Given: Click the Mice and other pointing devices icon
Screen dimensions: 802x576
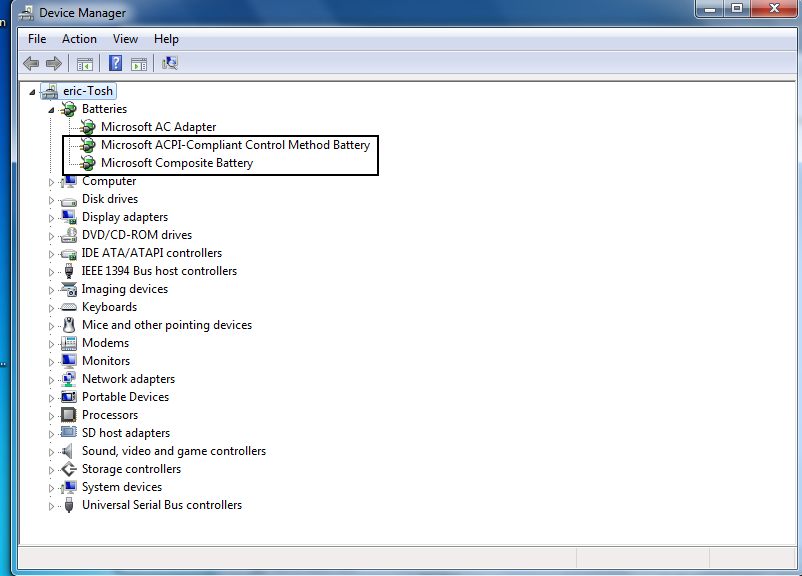Looking at the screenshot, I should coord(69,325).
